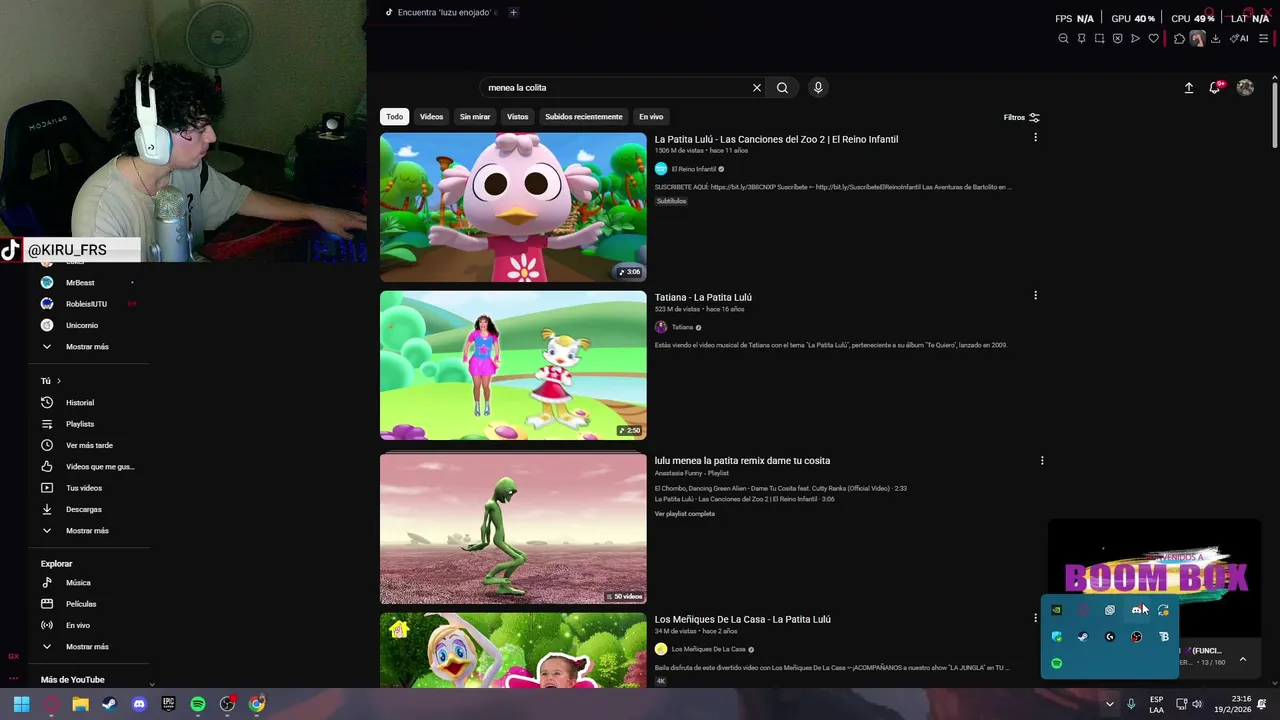Open options menu for La Patita Lulú video
The width and height of the screenshot is (1280, 720).
point(1035,137)
